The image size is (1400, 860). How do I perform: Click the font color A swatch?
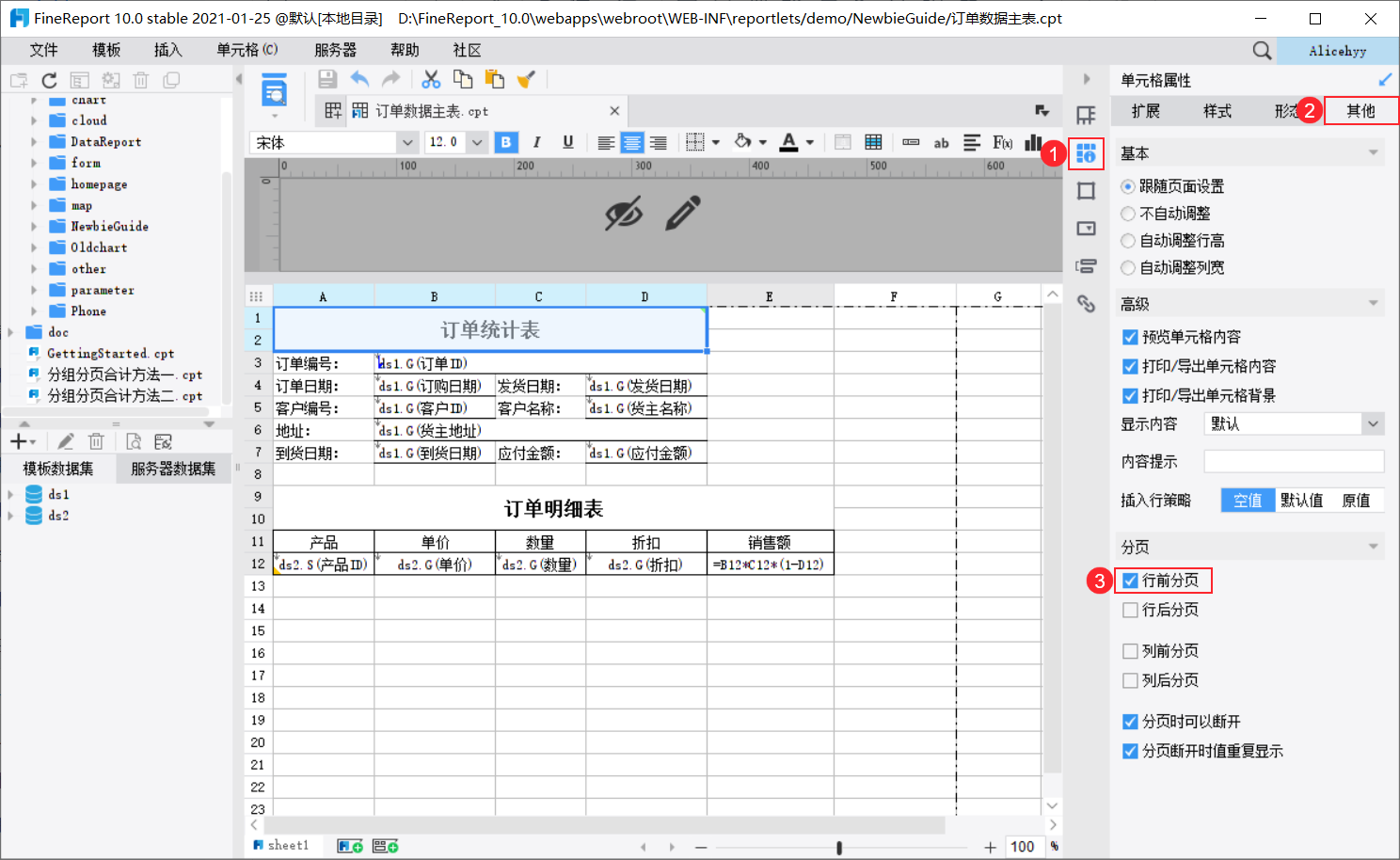pyautogui.click(x=789, y=142)
